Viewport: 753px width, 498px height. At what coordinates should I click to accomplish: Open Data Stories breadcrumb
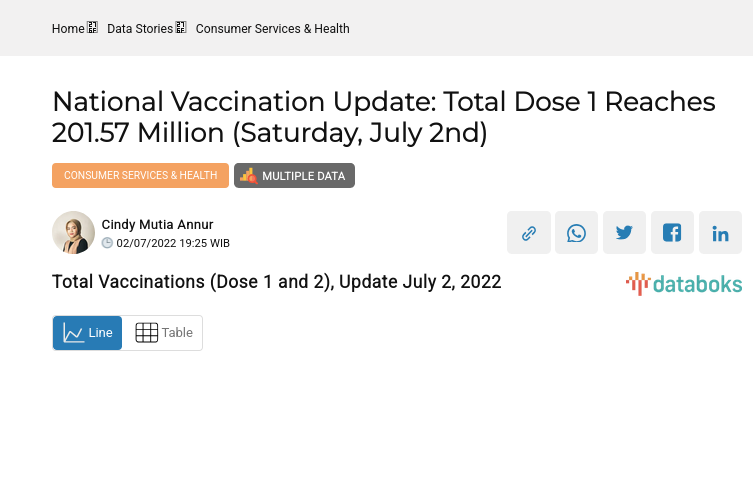pyautogui.click(x=140, y=29)
